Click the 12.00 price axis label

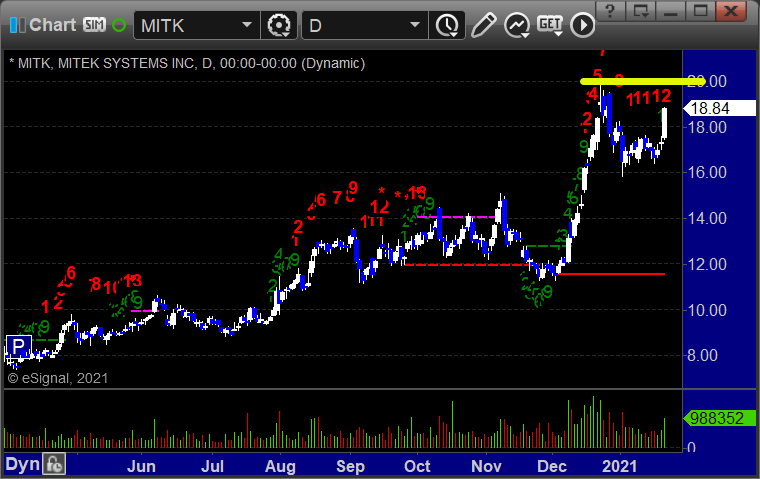(x=707, y=265)
